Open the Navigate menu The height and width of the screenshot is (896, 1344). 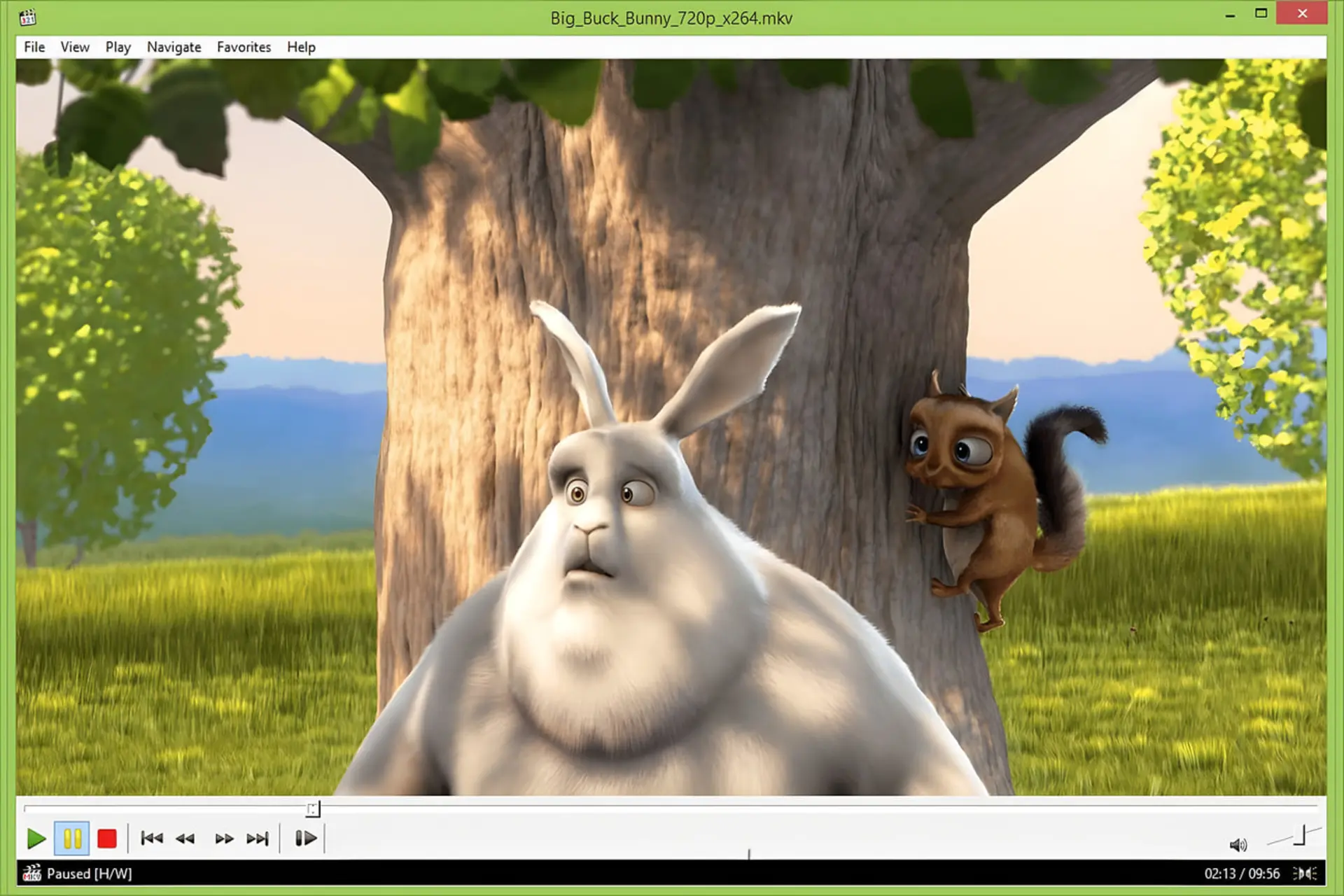(174, 47)
